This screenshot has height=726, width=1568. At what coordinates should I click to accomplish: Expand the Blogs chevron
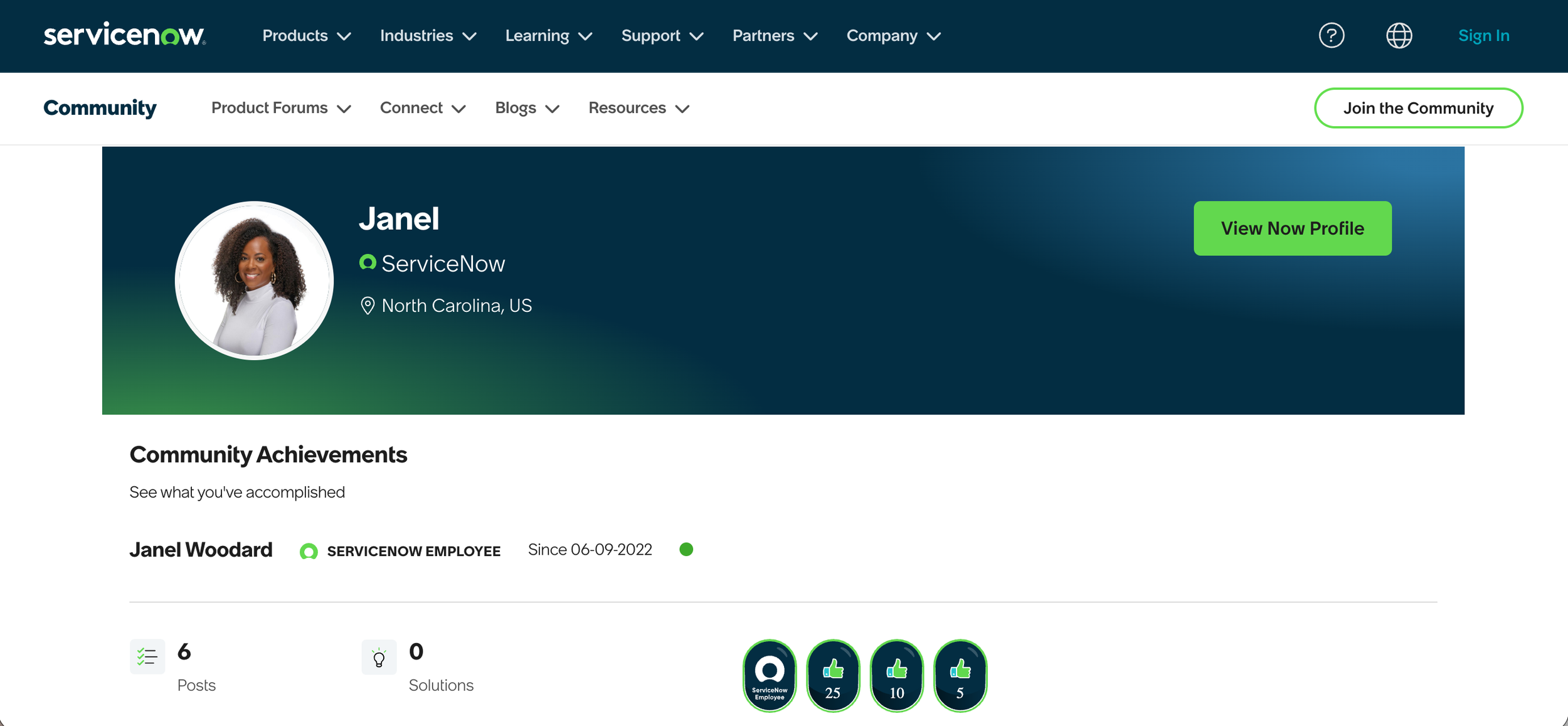point(552,109)
